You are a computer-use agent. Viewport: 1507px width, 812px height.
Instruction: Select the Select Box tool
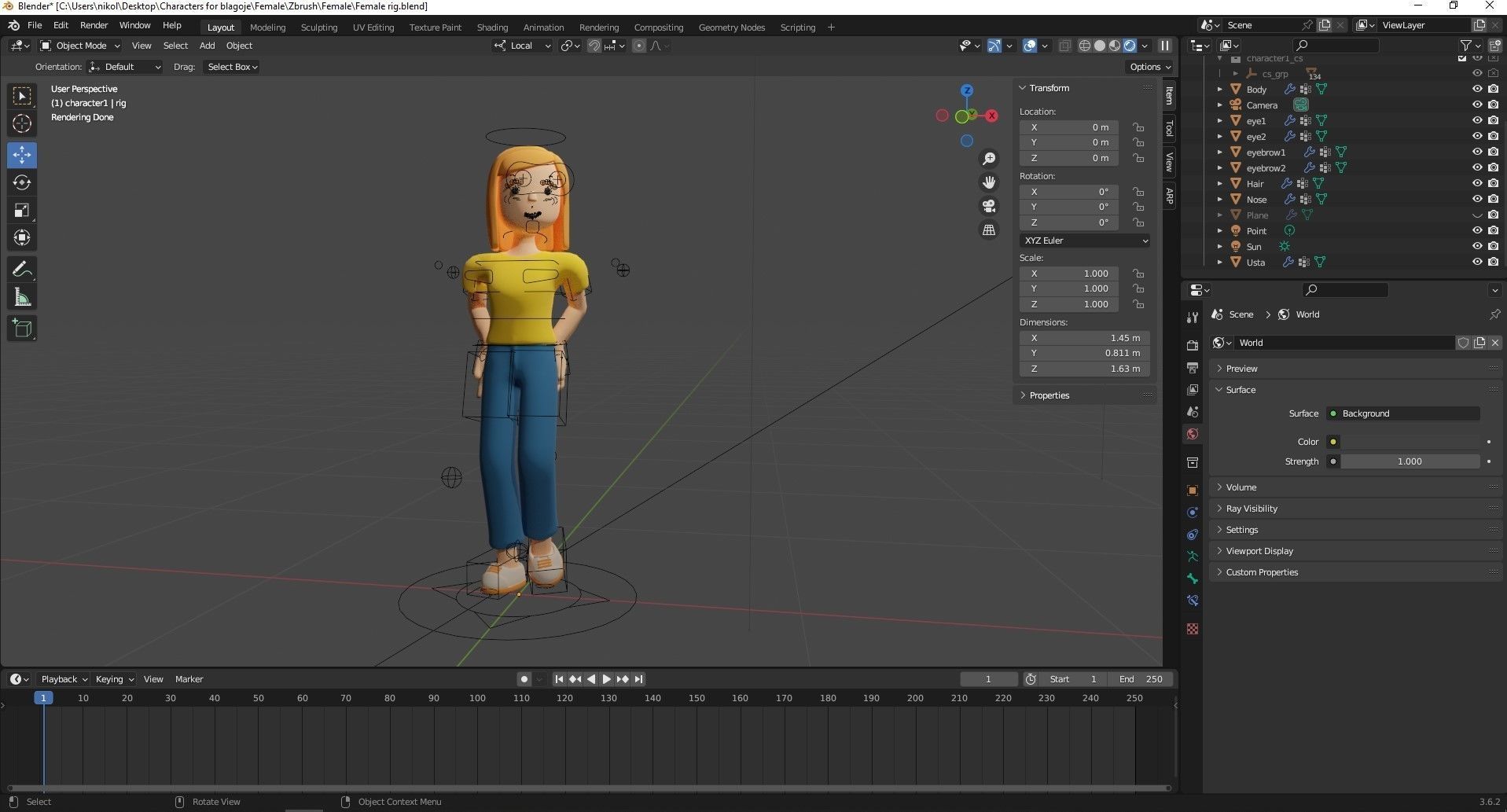22,96
